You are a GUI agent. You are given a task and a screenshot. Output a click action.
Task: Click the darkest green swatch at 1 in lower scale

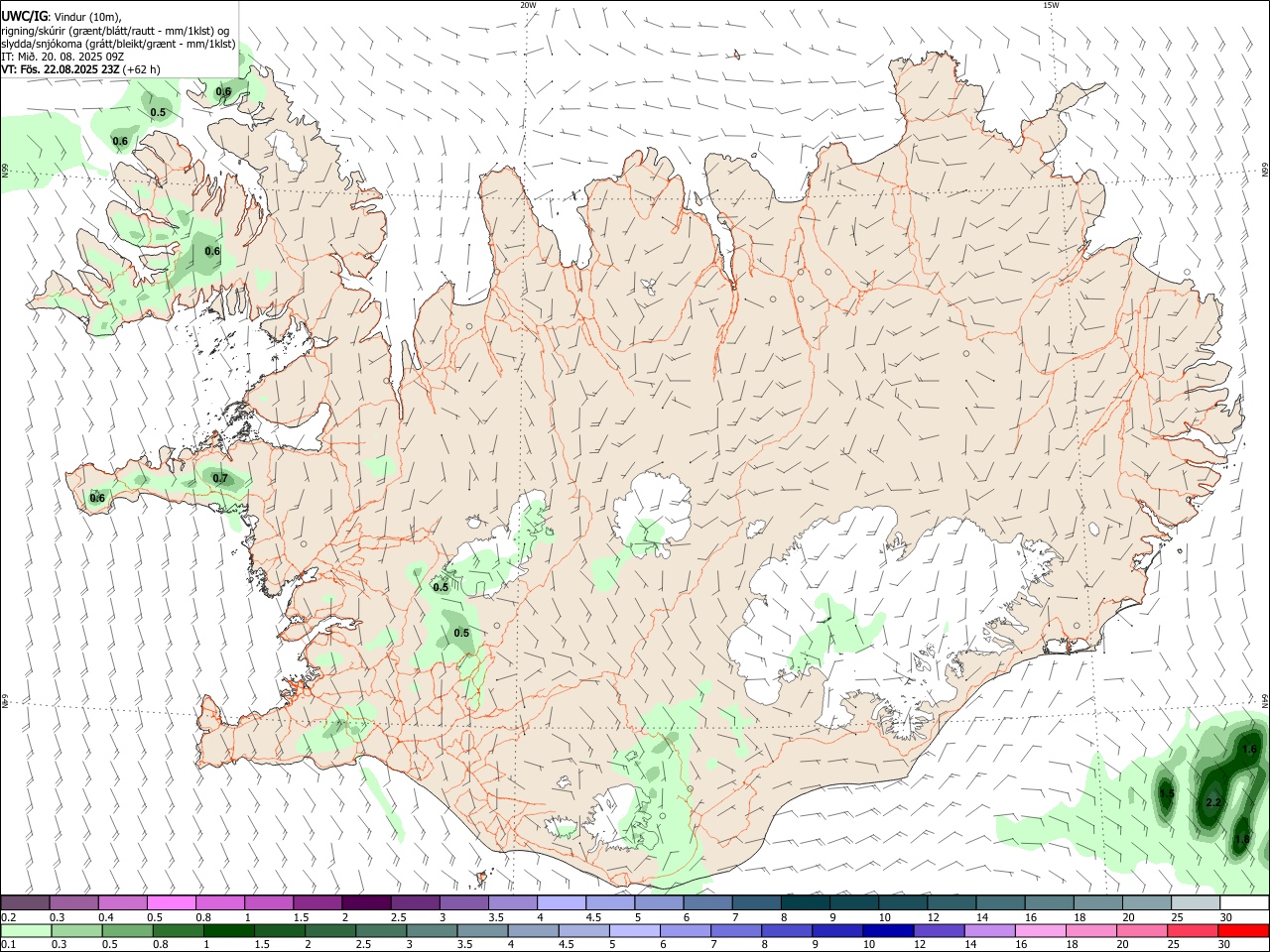228,931
